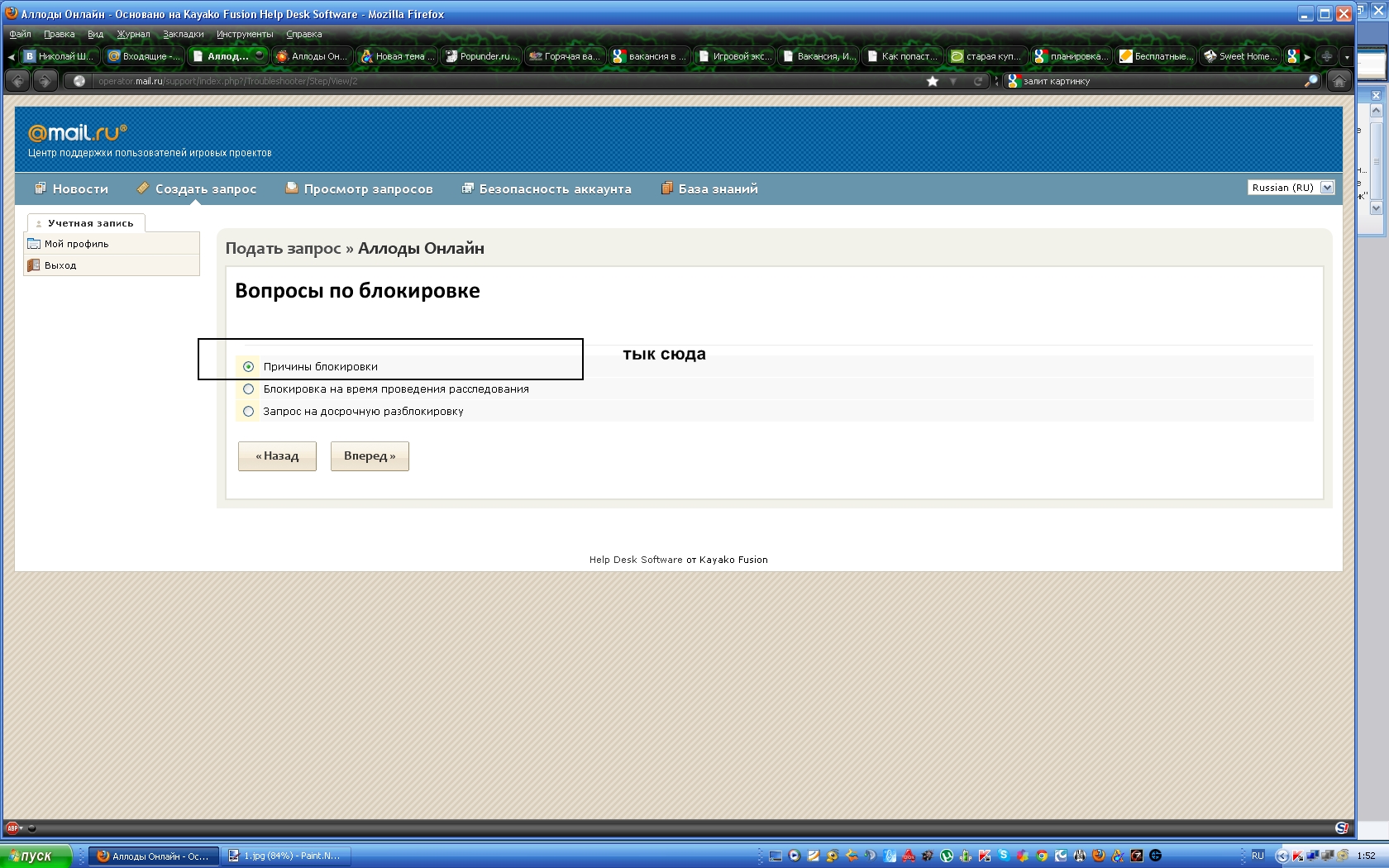The image size is (1389, 868).
Task: Click the RU language indicator
Action: [1258, 856]
